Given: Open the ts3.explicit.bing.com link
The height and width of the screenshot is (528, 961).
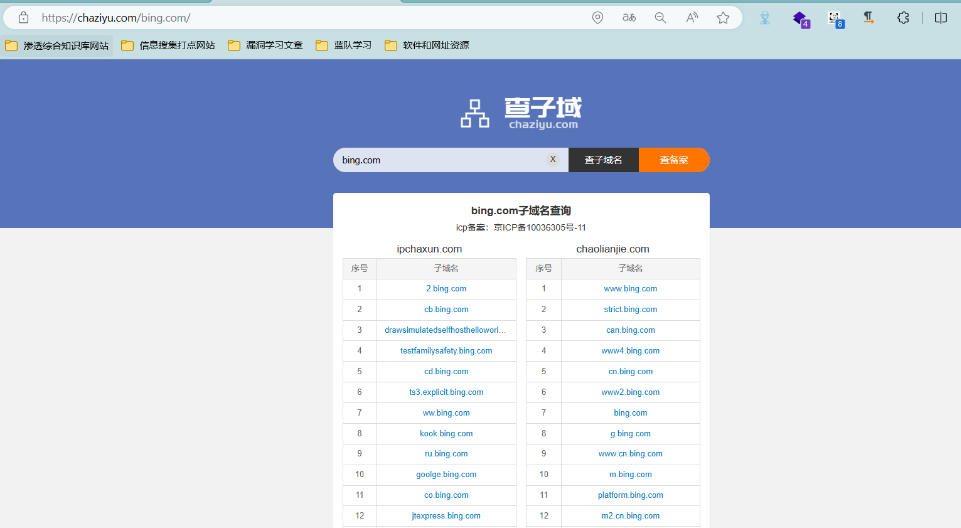Looking at the screenshot, I should (x=446, y=392).
